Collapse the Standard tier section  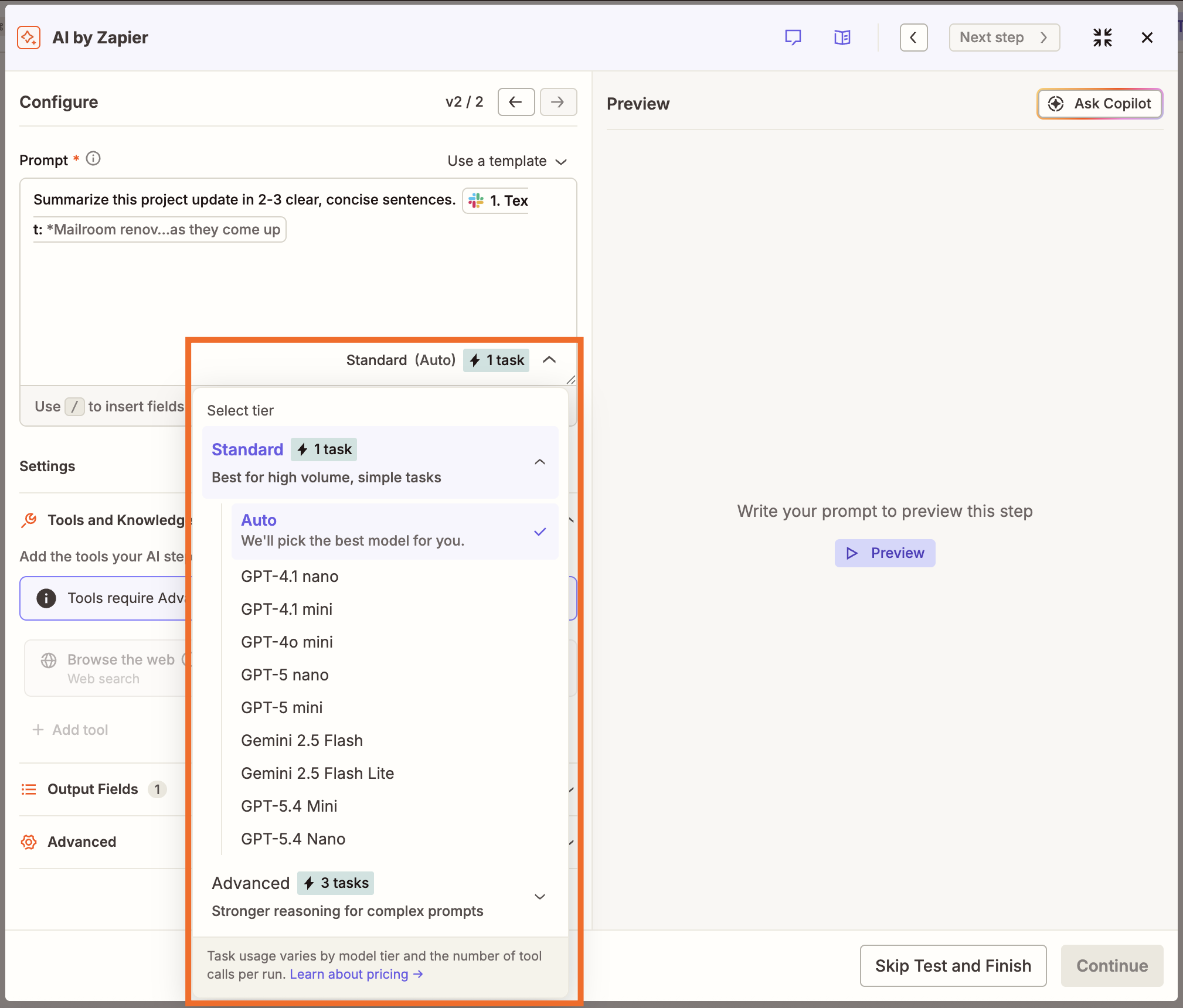[x=540, y=462]
